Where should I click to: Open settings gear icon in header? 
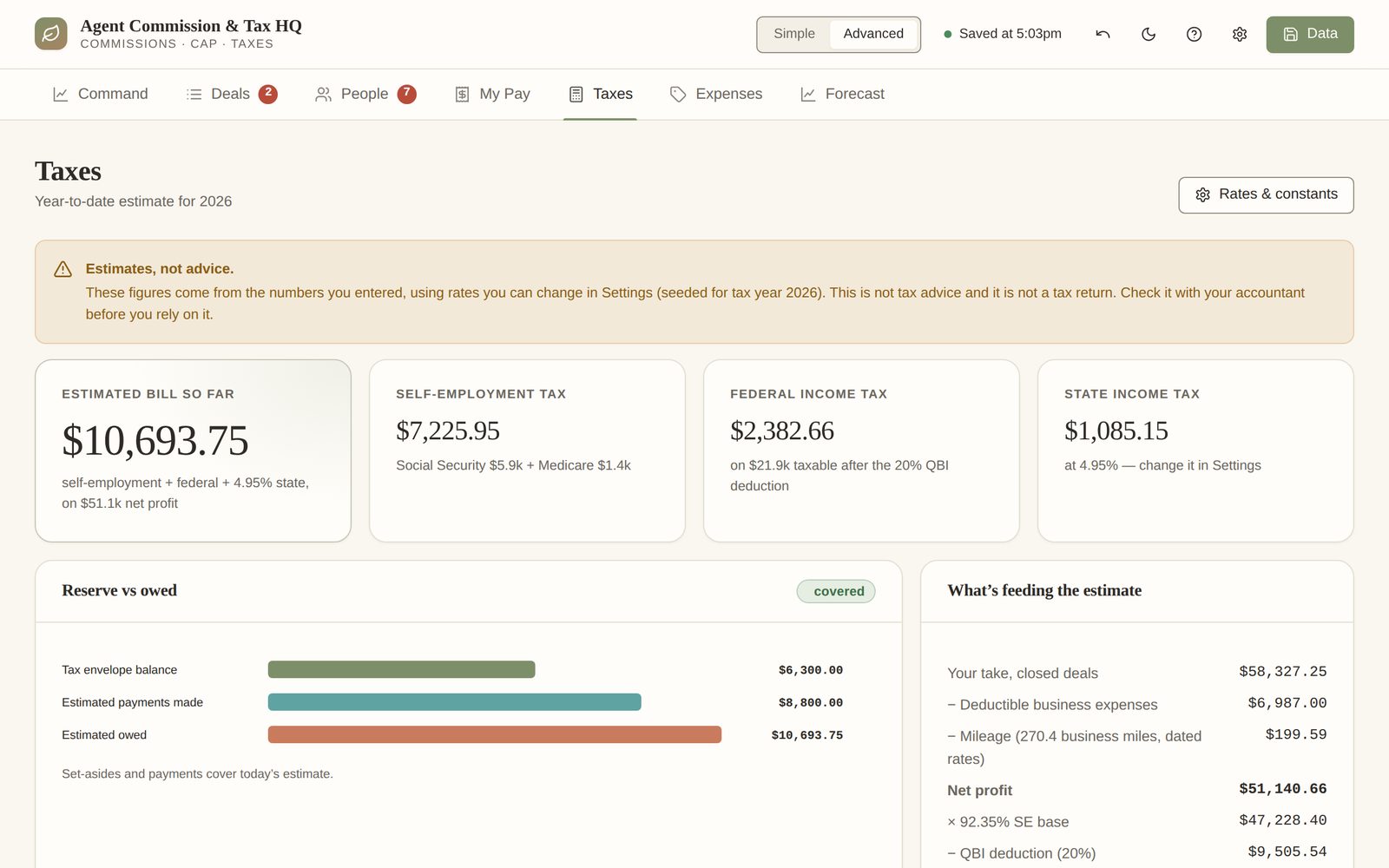pos(1240,34)
